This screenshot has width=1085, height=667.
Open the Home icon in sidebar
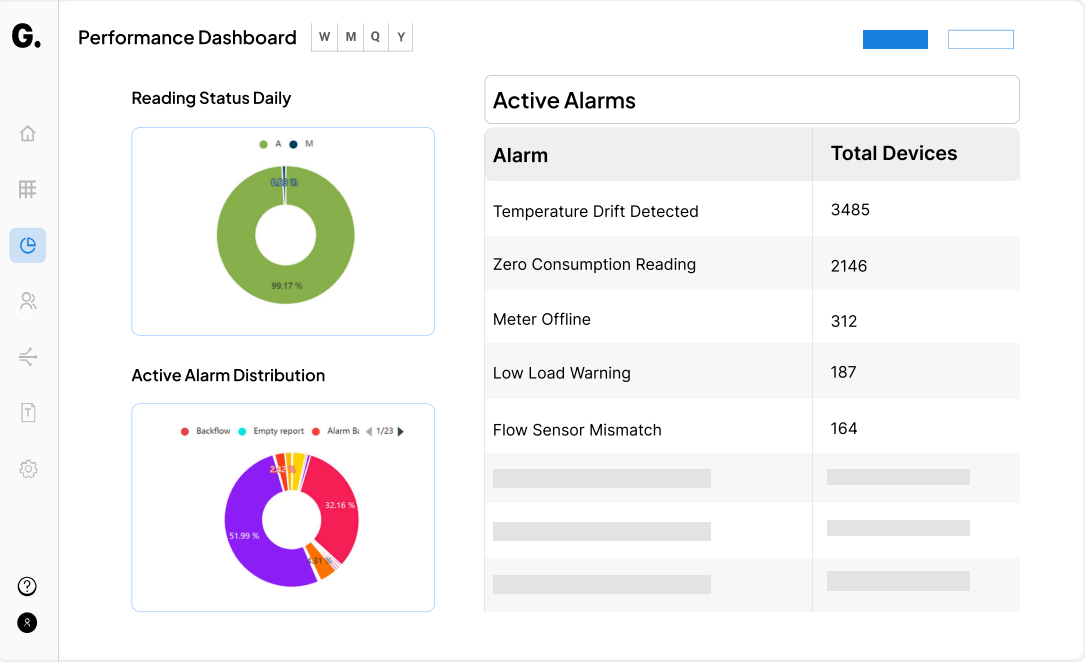click(x=28, y=134)
